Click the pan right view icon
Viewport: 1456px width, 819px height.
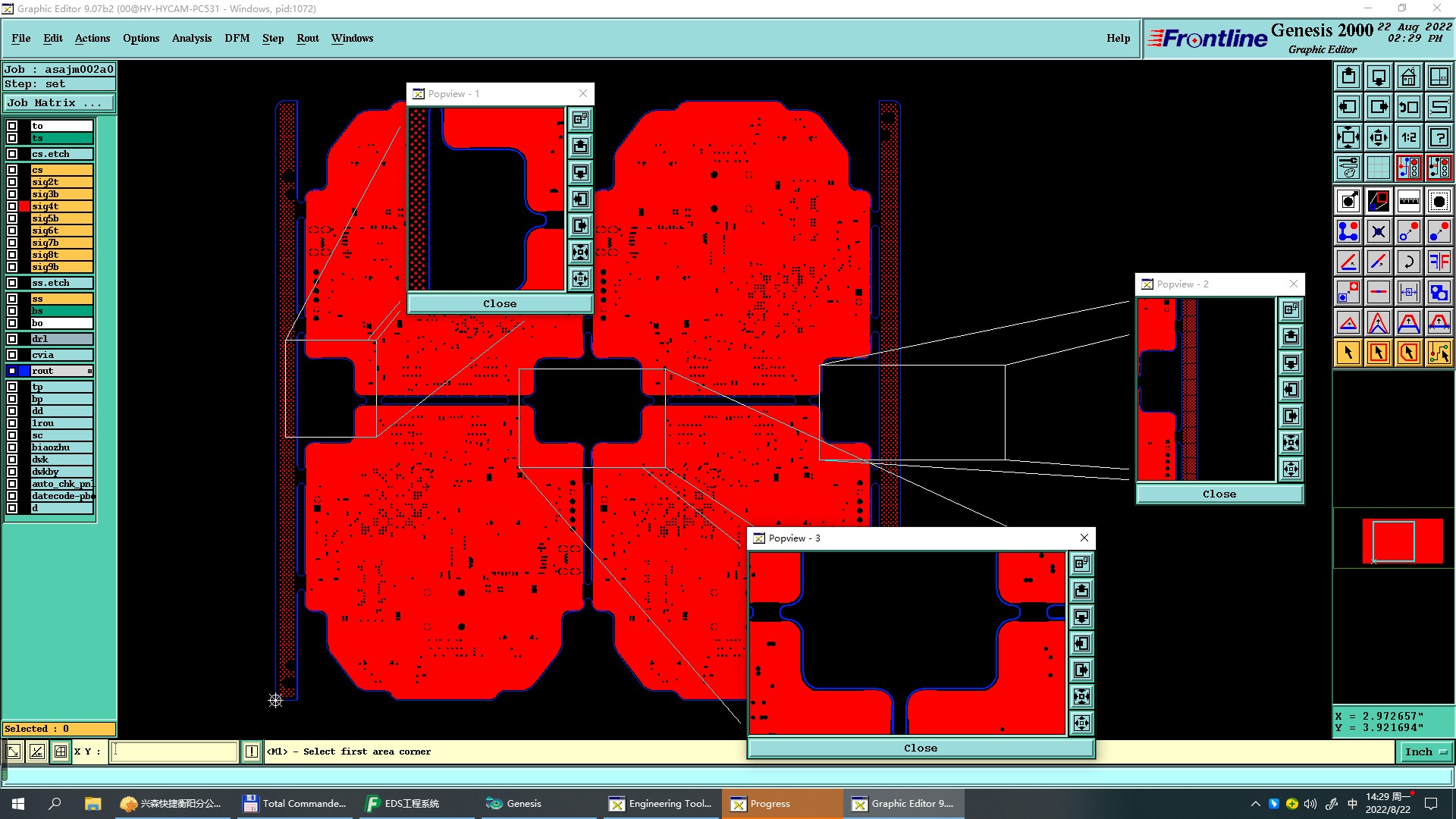pyautogui.click(x=1378, y=107)
